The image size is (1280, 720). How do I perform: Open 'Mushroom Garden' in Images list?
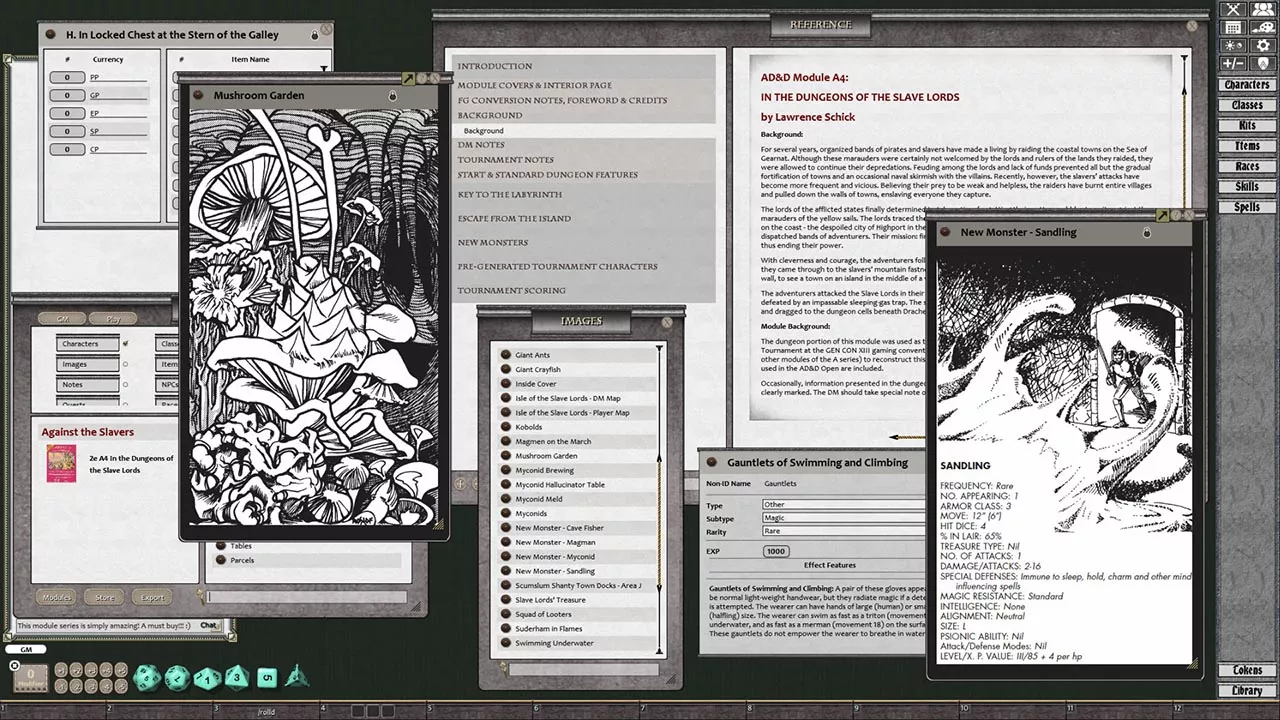546,456
